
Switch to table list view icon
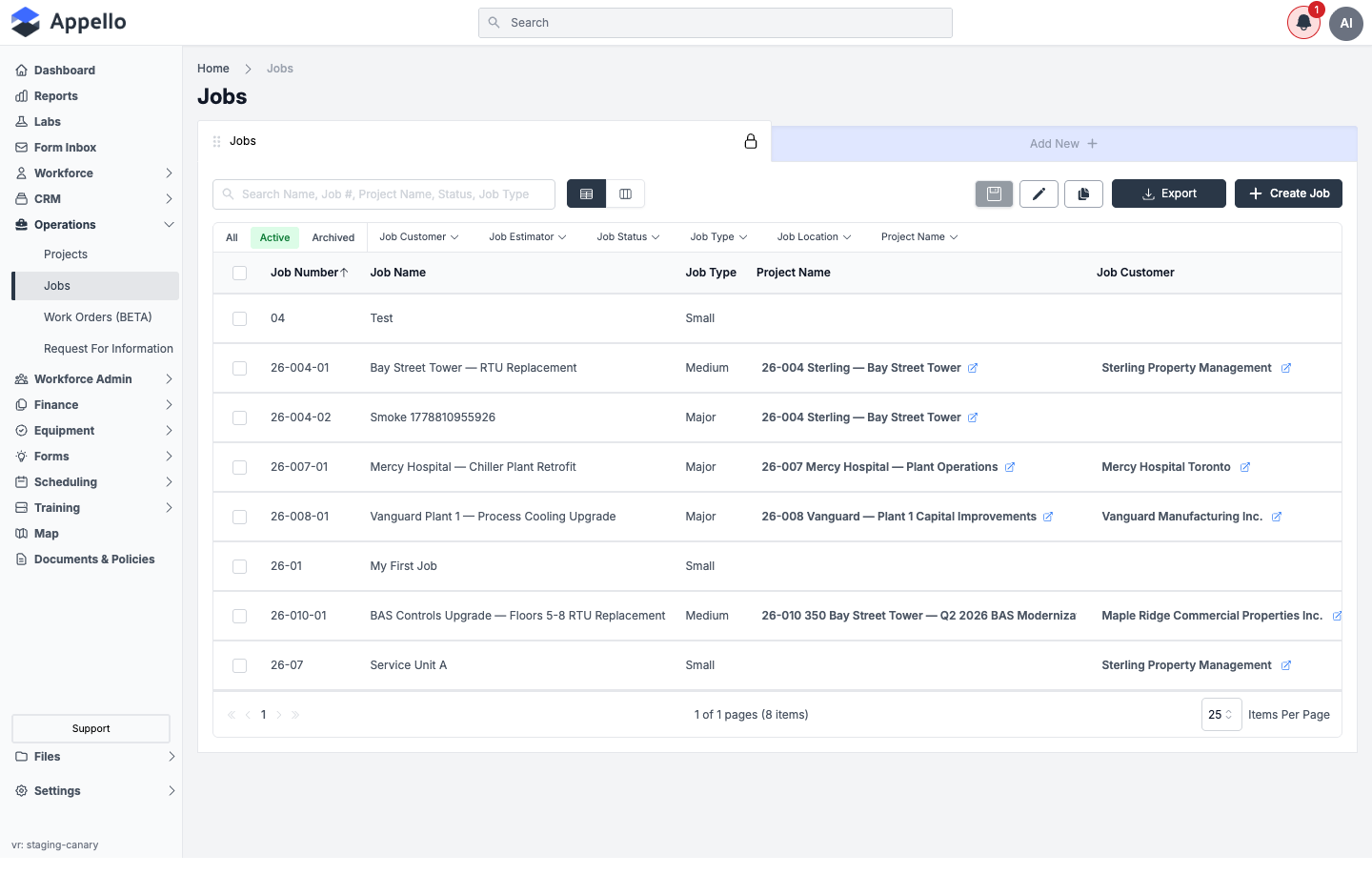pos(586,193)
